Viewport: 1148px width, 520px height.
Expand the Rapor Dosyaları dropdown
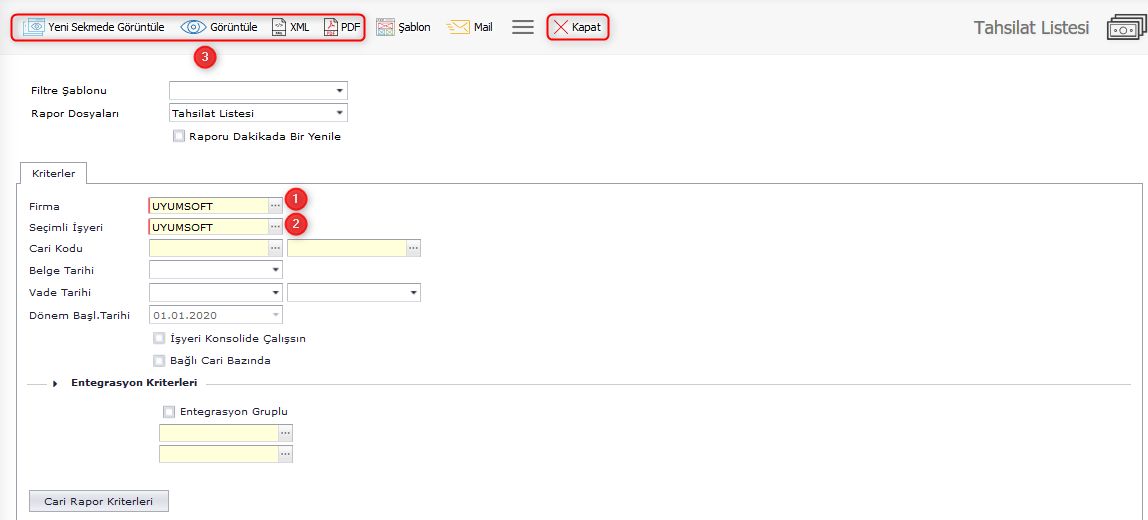coord(340,114)
